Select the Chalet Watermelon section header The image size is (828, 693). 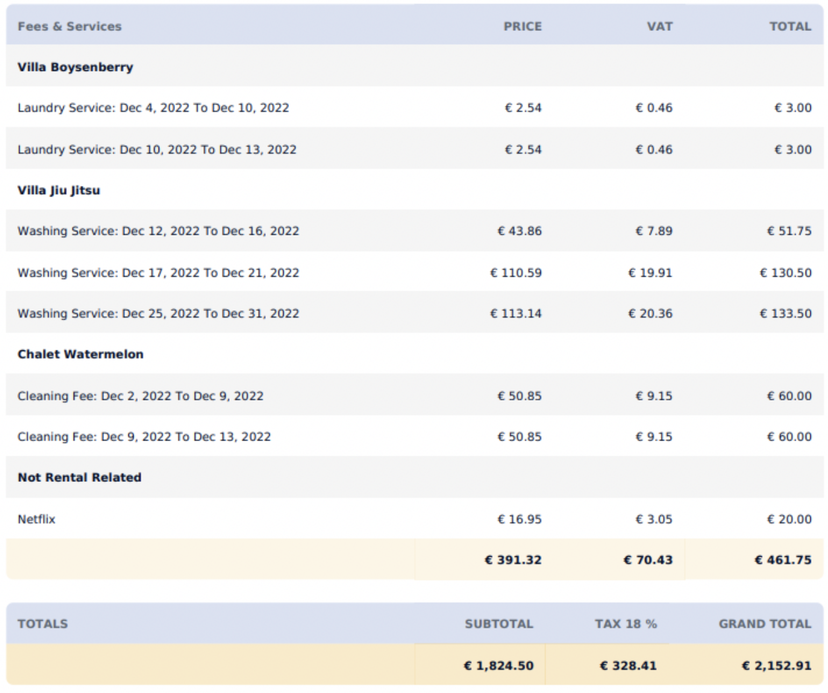point(78,354)
